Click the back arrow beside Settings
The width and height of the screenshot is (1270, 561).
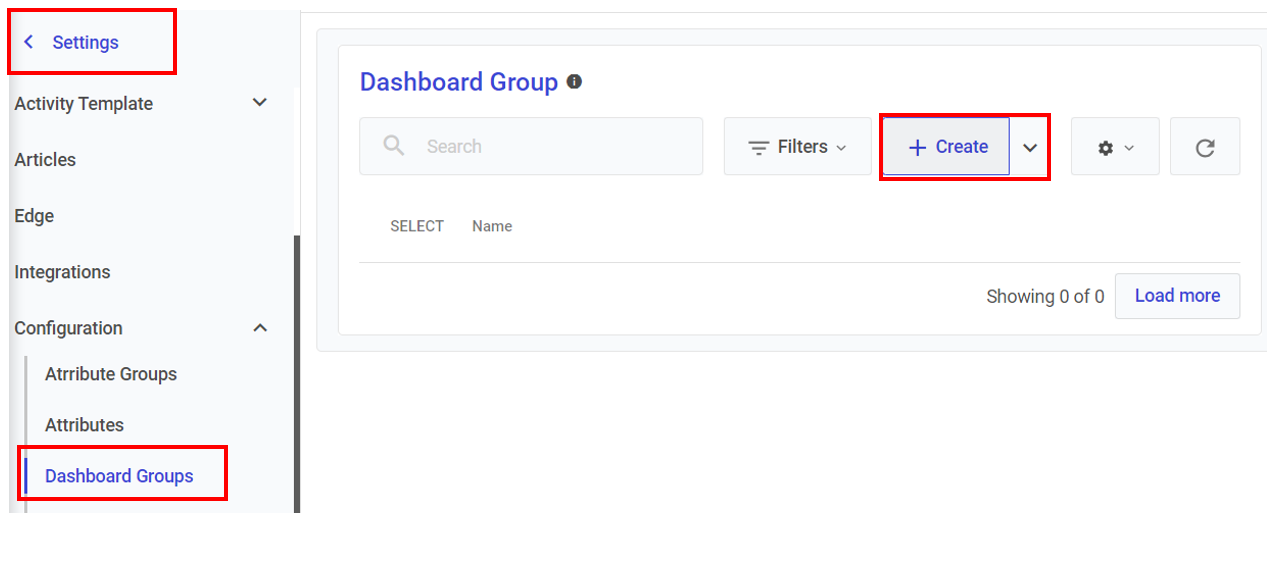pyautogui.click(x=29, y=42)
